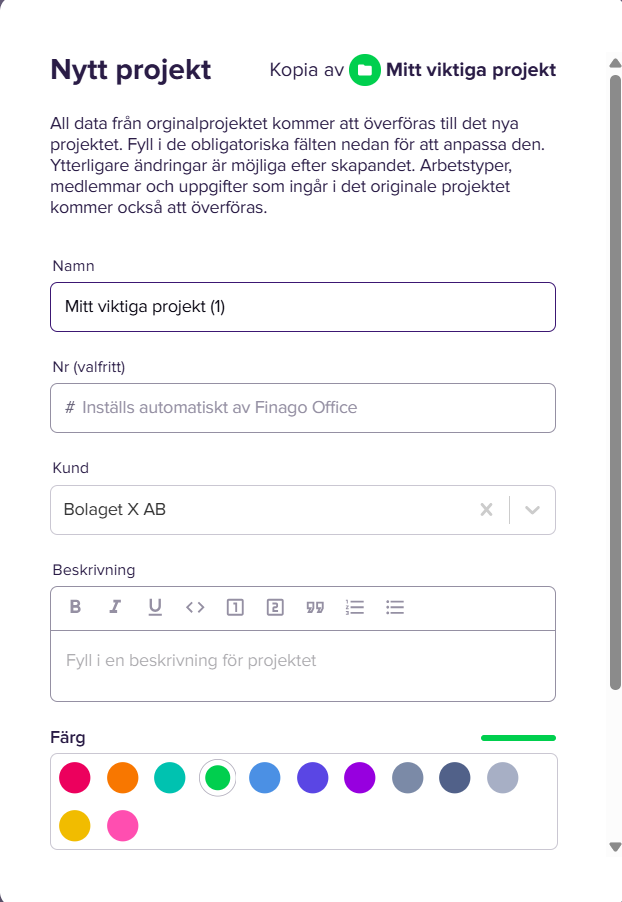Clear the selected customer Bolaget X AB

coord(486,510)
